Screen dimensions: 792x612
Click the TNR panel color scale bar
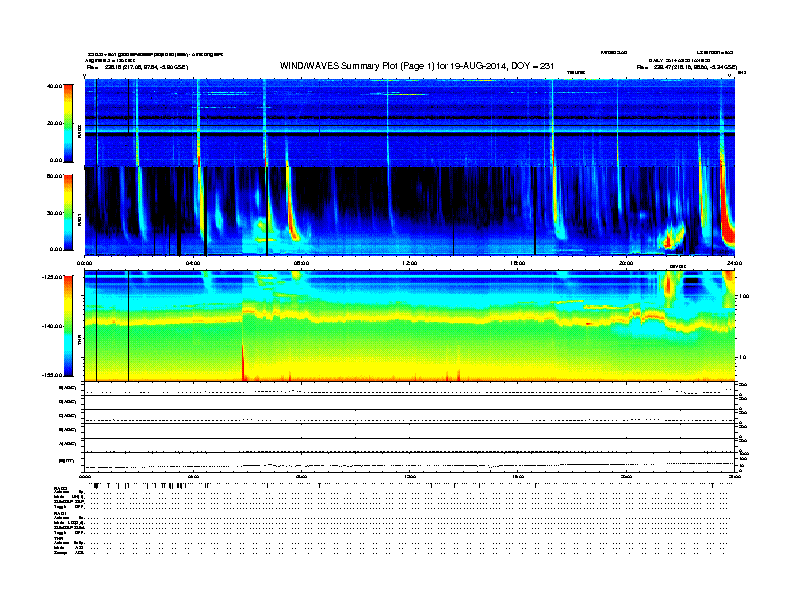68,326
